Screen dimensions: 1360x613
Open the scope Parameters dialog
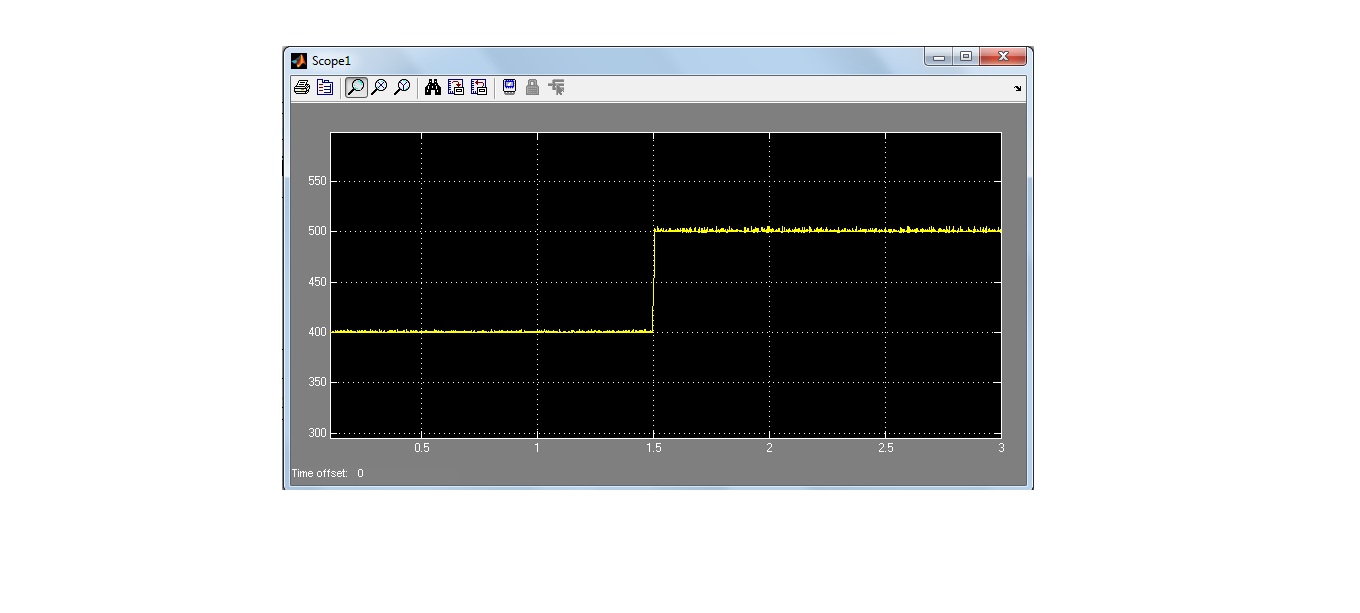[325, 88]
